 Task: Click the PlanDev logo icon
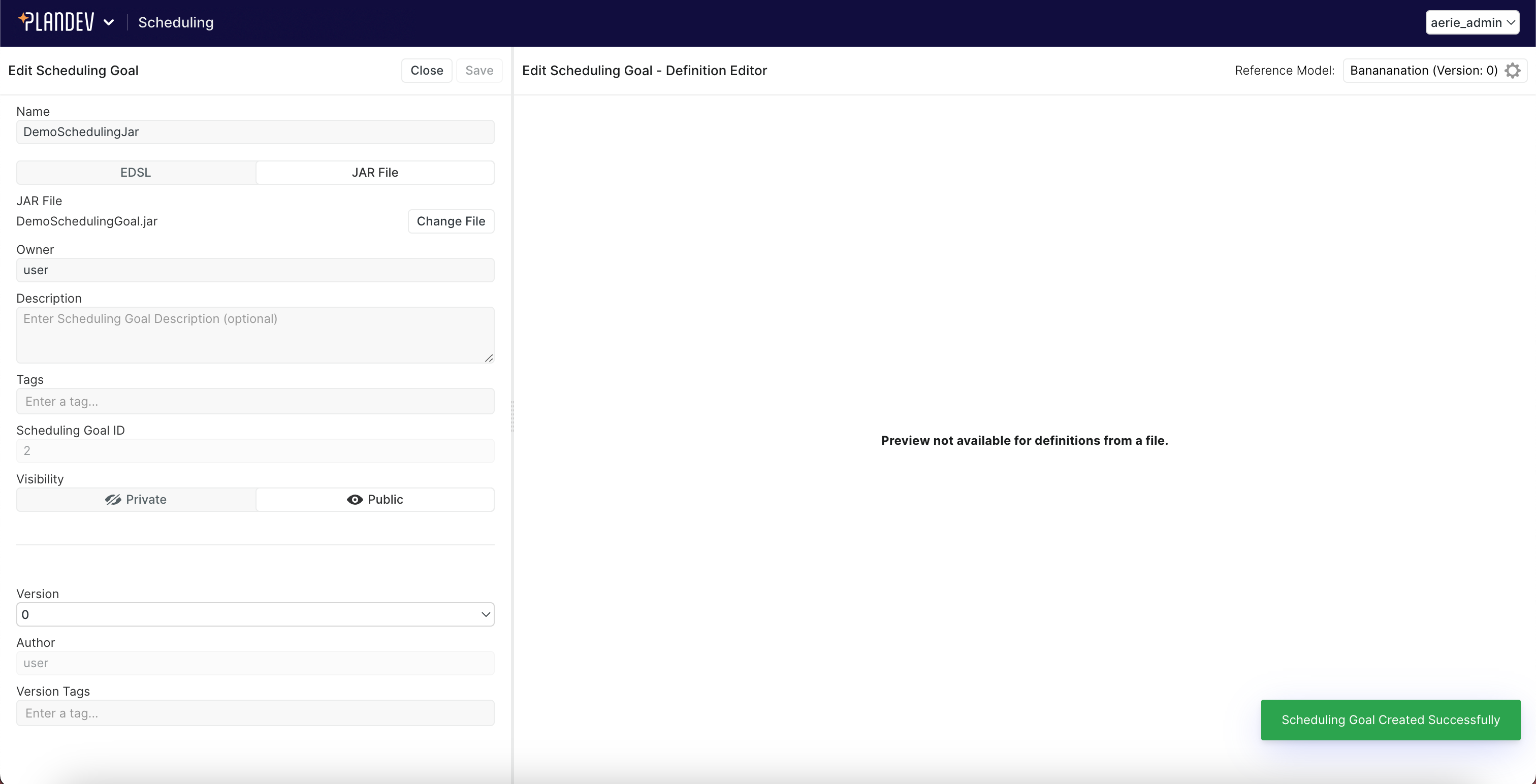pos(55,22)
